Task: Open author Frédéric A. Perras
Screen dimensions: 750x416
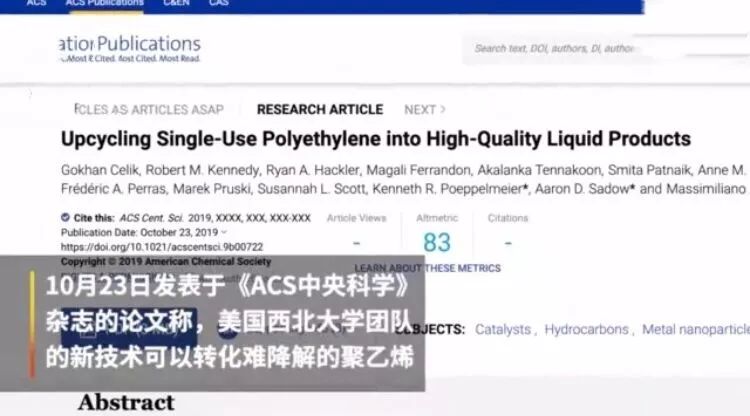Action: coord(113,189)
